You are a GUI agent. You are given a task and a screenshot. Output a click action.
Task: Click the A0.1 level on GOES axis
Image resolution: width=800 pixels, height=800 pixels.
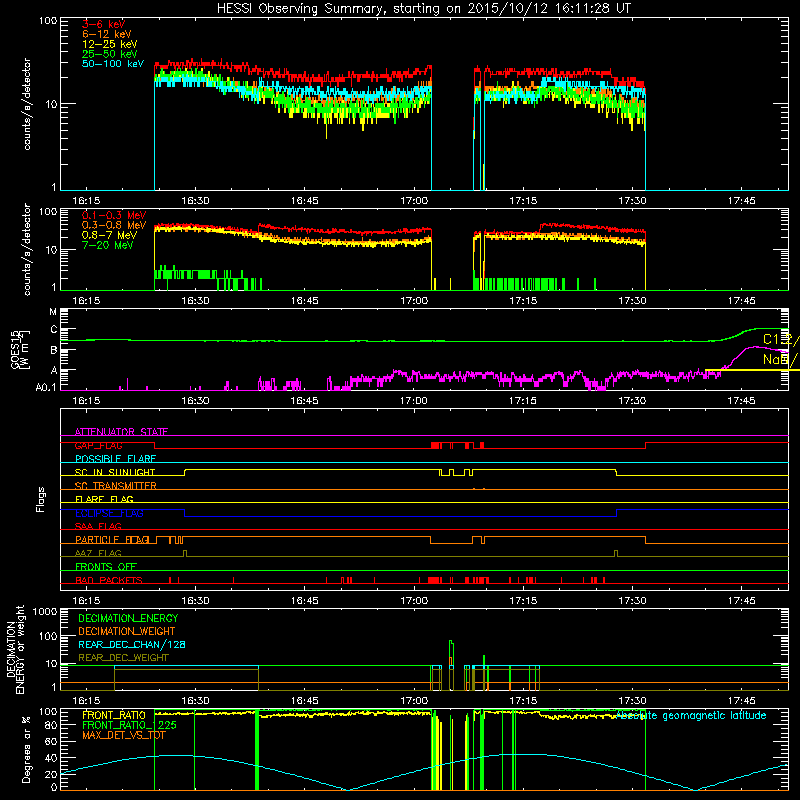(x=46, y=387)
